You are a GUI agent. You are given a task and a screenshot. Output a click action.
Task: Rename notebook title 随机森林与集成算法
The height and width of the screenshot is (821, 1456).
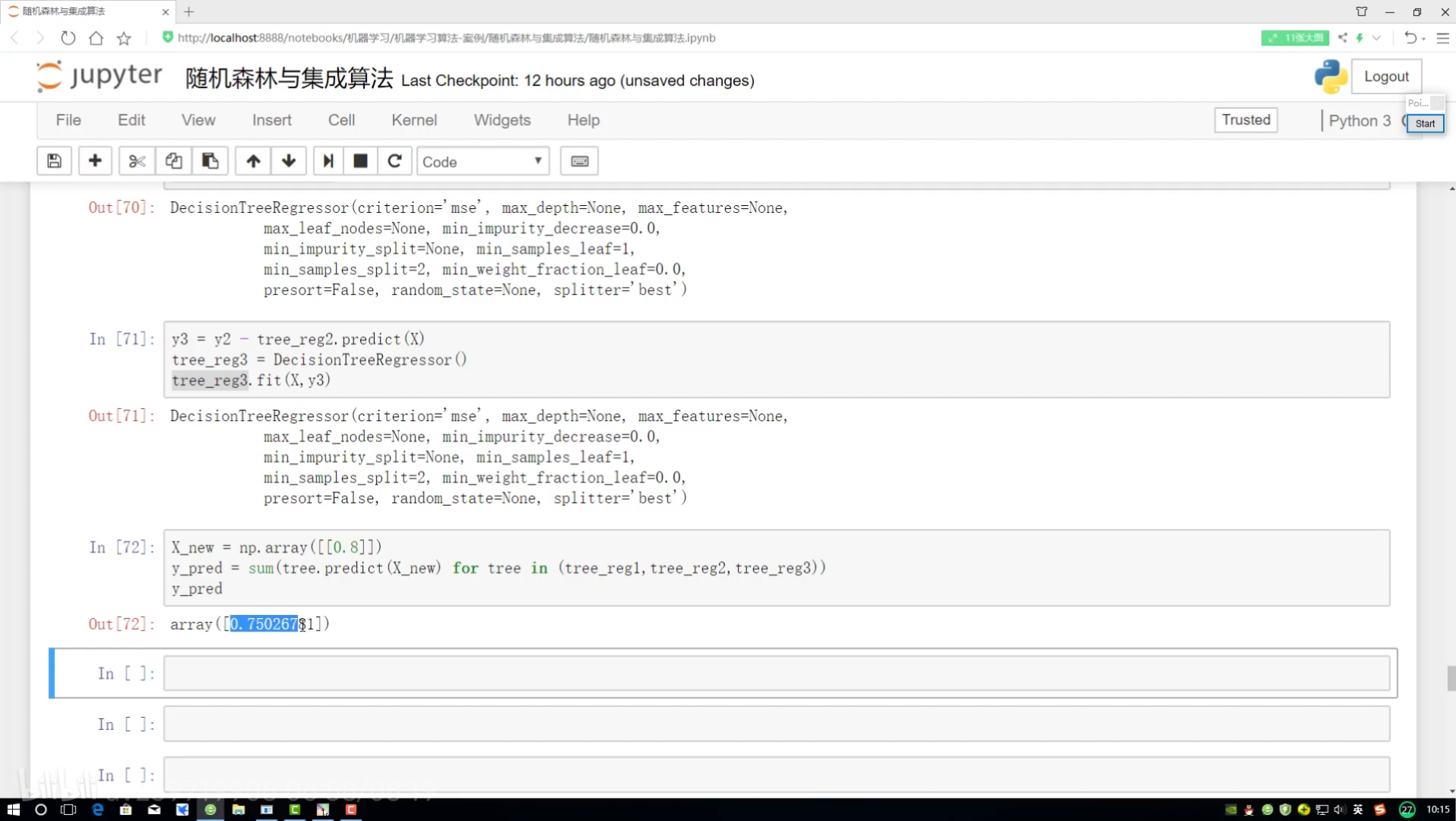tap(289, 78)
